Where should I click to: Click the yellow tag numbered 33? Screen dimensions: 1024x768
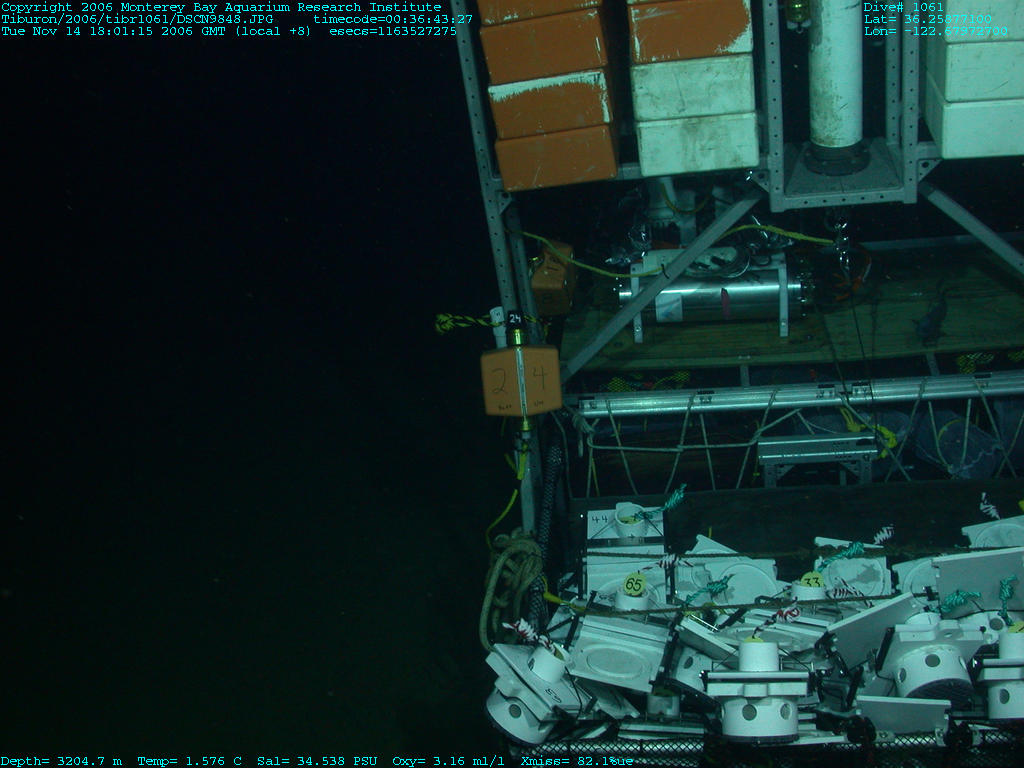click(x=812, y=580)
